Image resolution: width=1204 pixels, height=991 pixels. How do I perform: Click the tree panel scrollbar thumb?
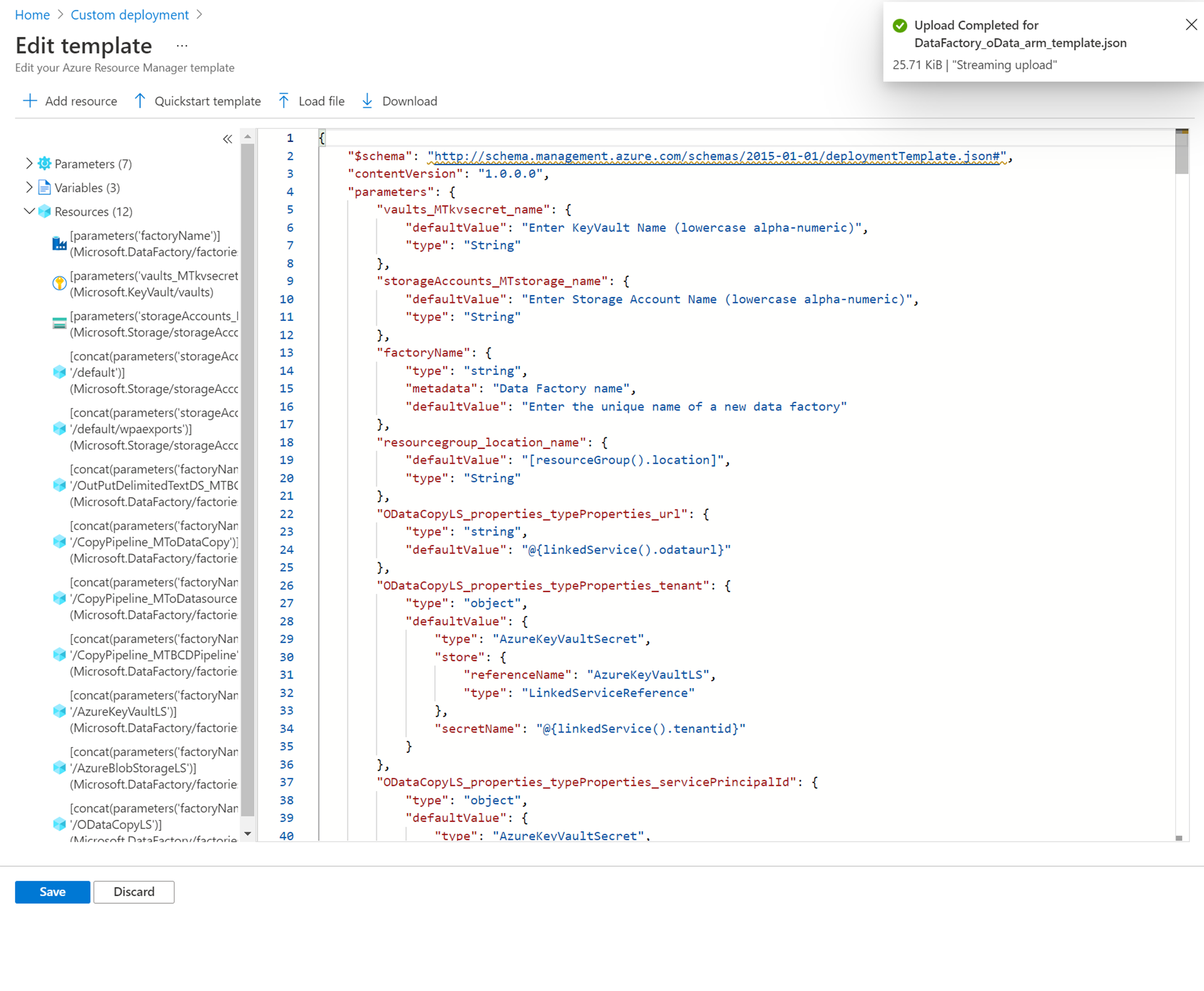click(247, 479)
